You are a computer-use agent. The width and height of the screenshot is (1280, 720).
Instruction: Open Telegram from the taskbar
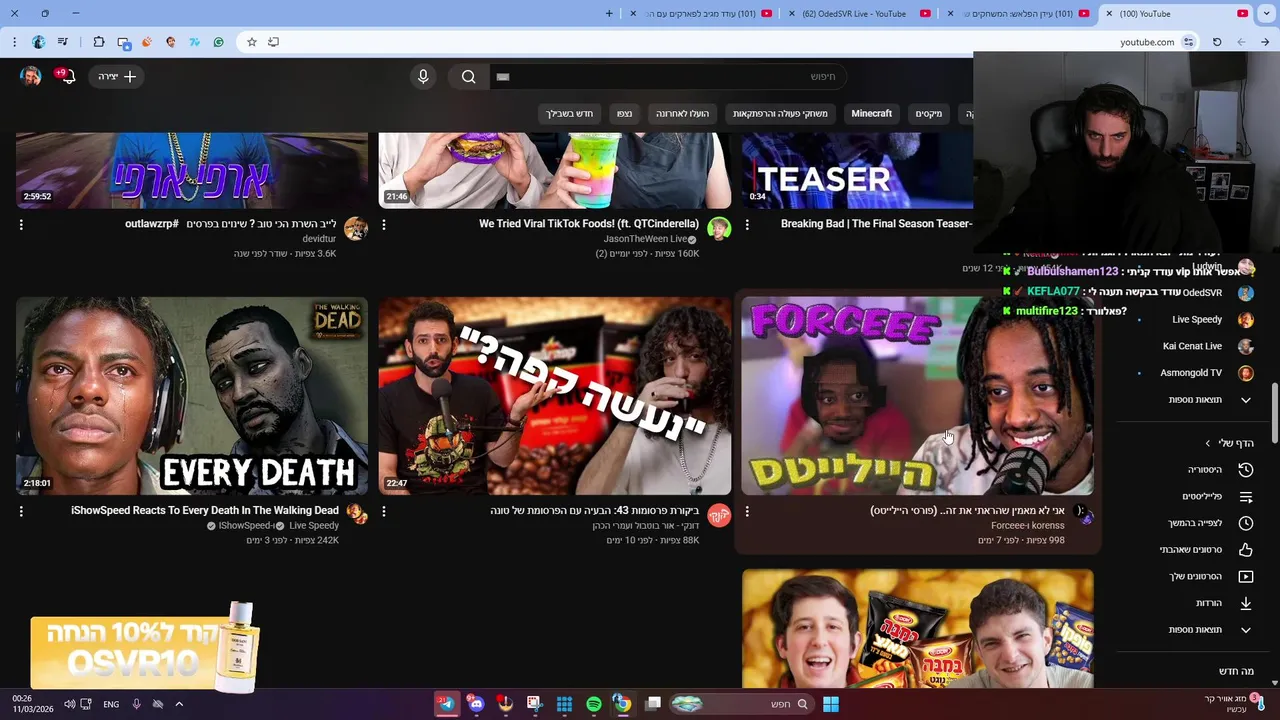pos(446,704)
